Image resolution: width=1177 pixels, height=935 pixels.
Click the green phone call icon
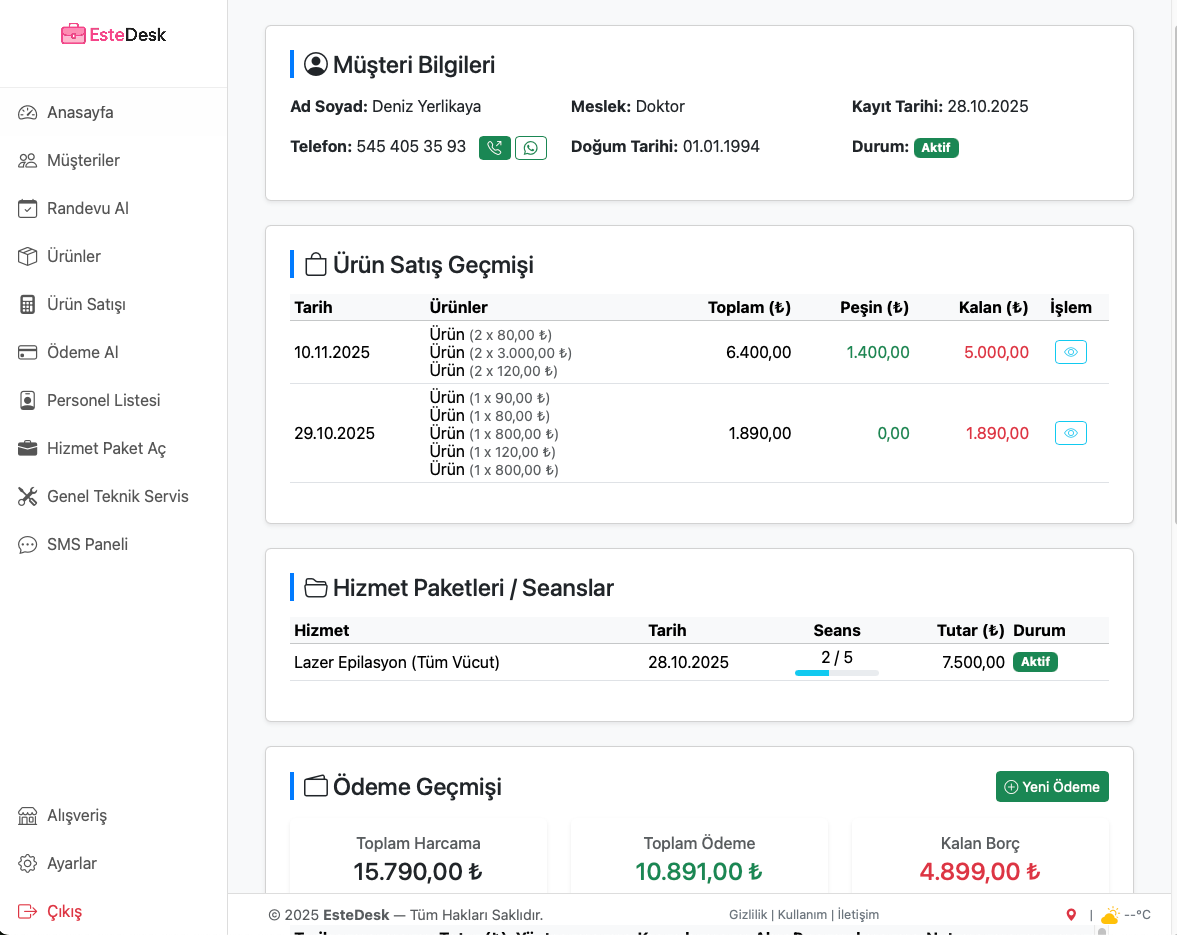coord(494,148)
